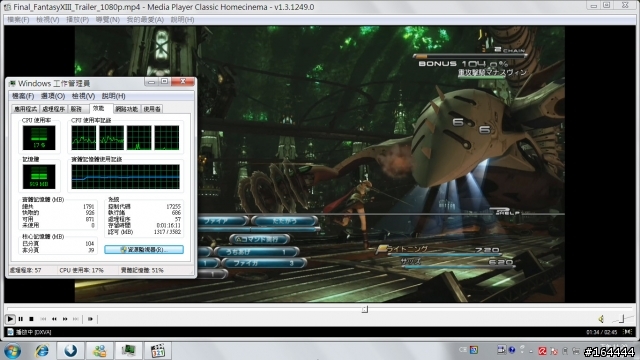The image size is (640, 360).
Task: Click the Play button in Media Player Classic
Action: point(10,319)
